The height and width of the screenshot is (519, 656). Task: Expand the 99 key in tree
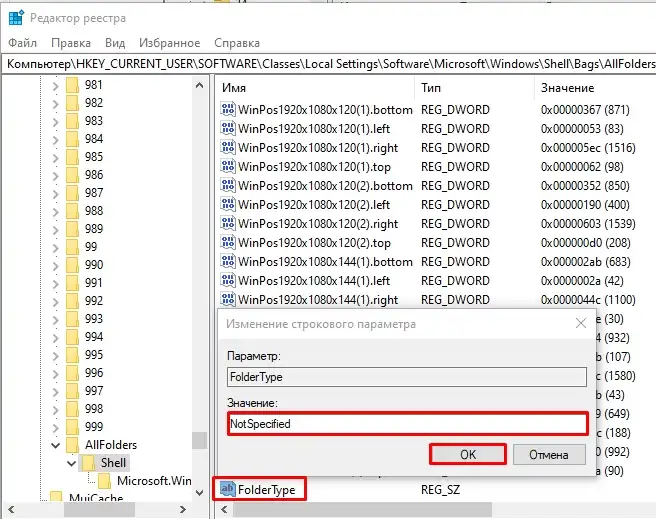click(x=55, y=248)
